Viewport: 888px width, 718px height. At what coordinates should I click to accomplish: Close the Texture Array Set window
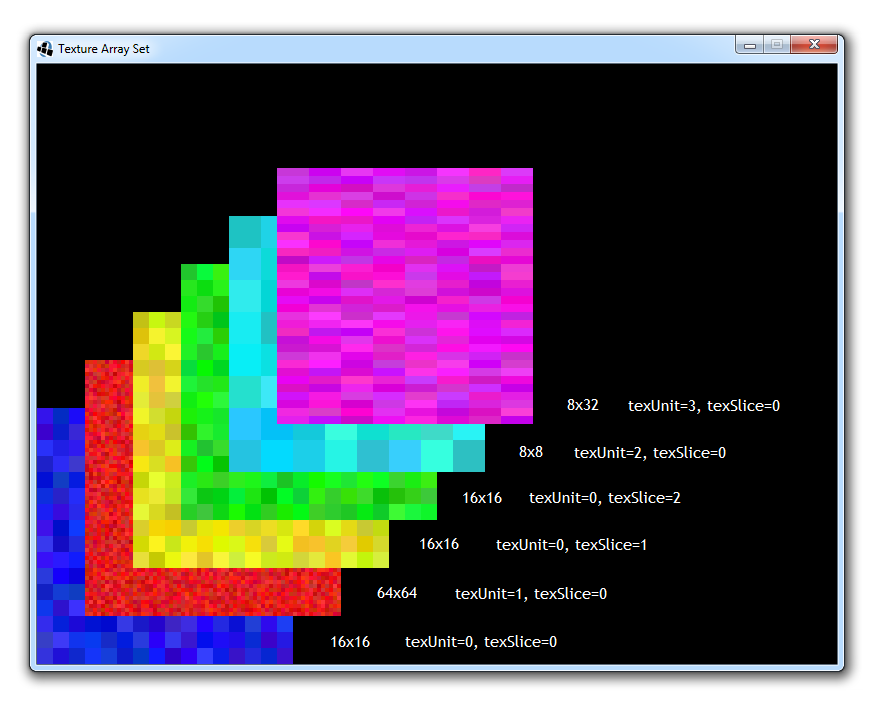[814, 44]
